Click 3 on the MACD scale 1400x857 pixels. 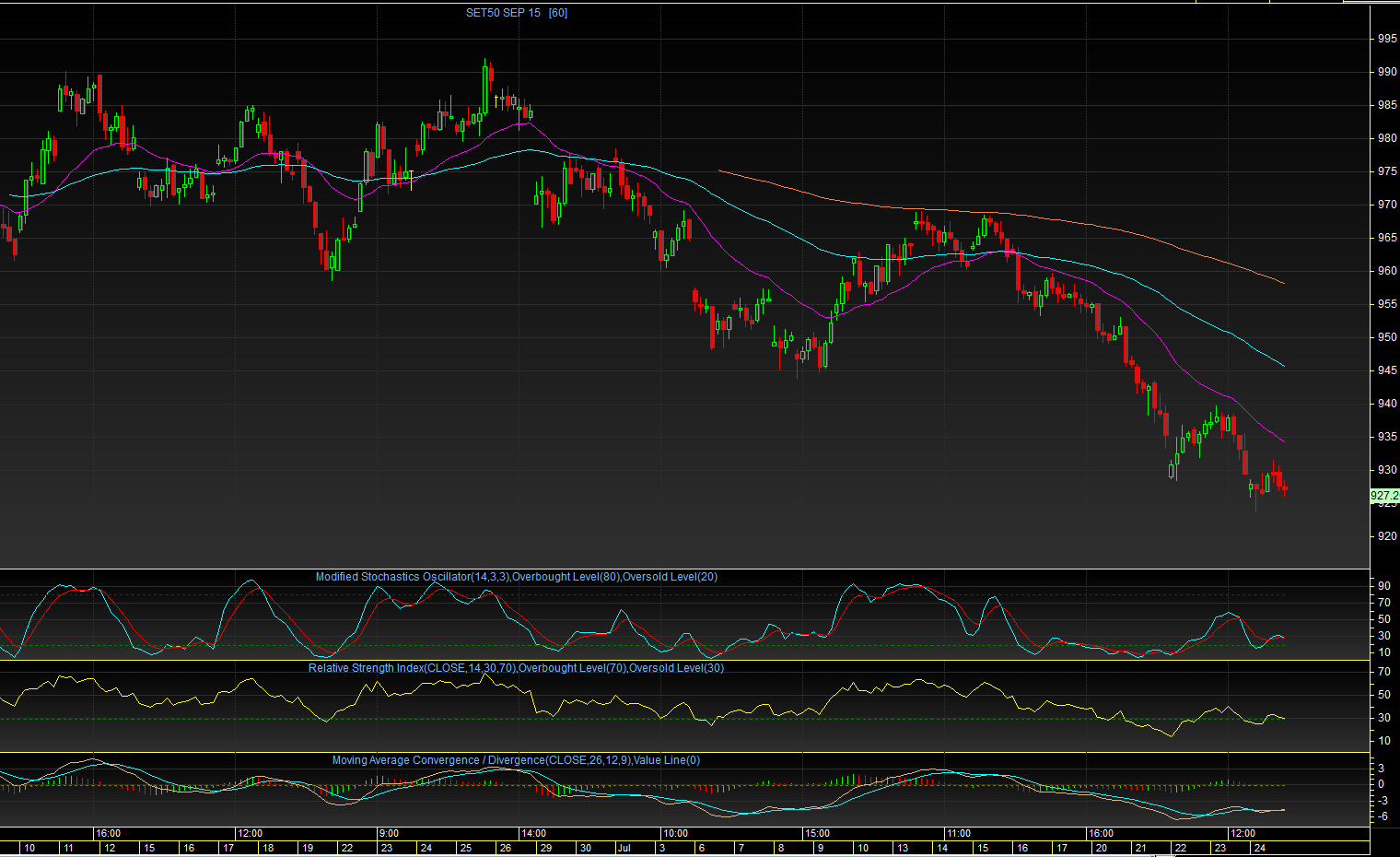pos(1382,768)
